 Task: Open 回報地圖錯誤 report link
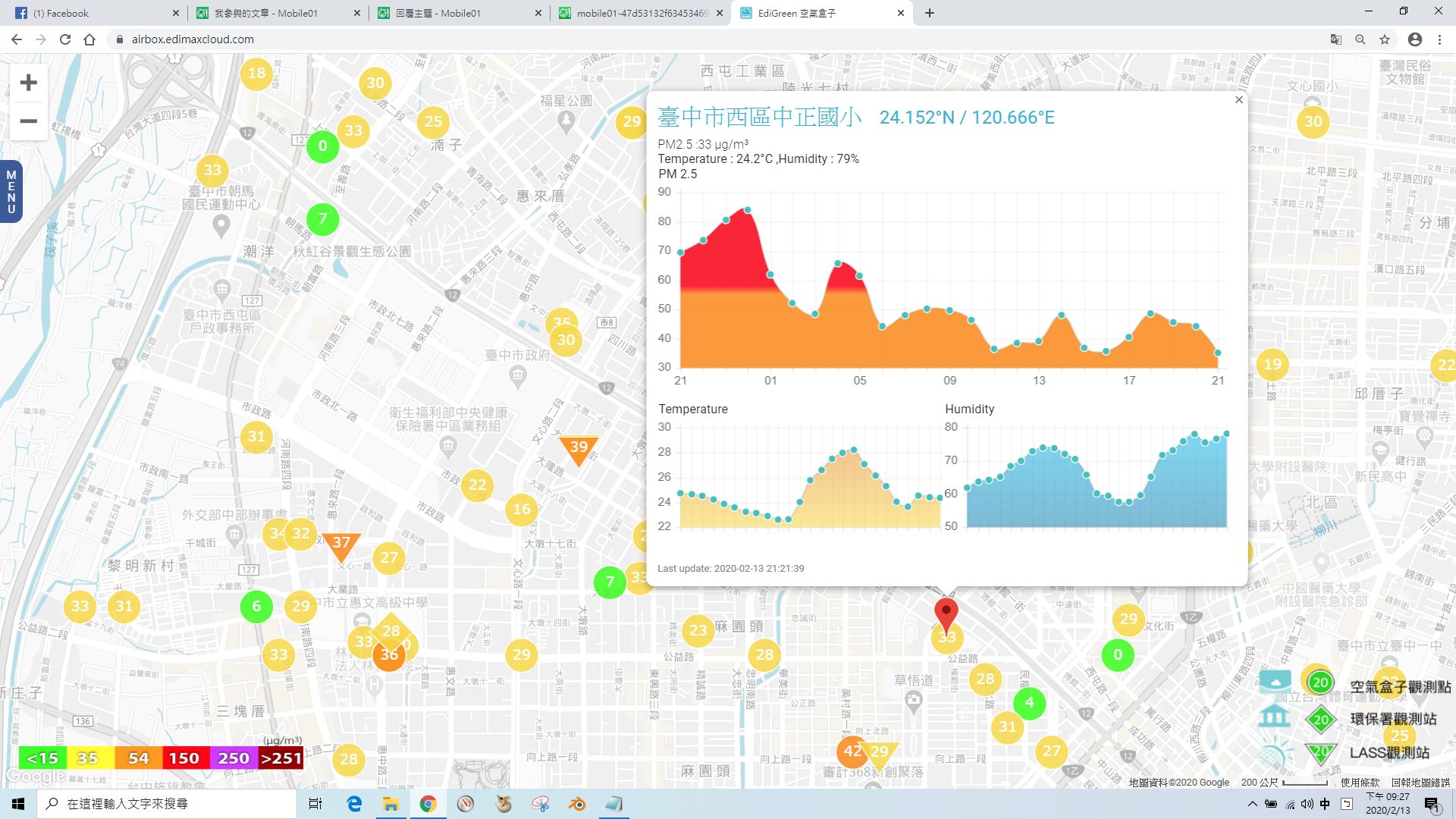point(1420,783)
